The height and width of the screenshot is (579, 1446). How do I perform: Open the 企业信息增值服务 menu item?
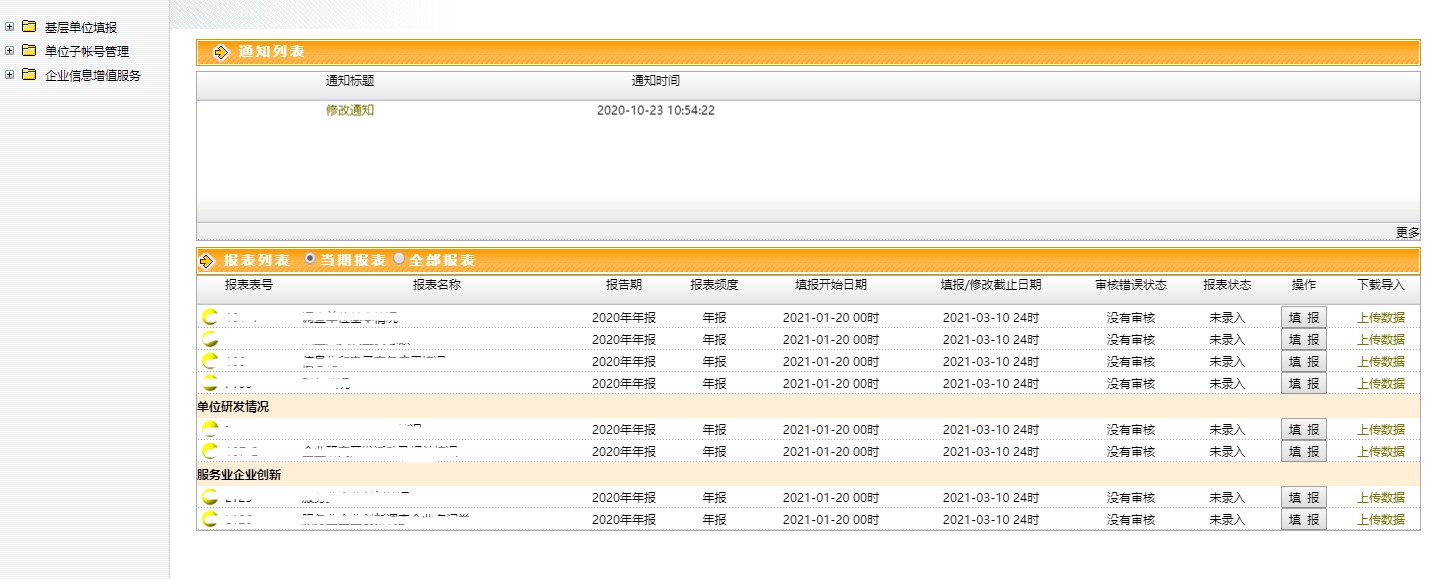[93, 75]
